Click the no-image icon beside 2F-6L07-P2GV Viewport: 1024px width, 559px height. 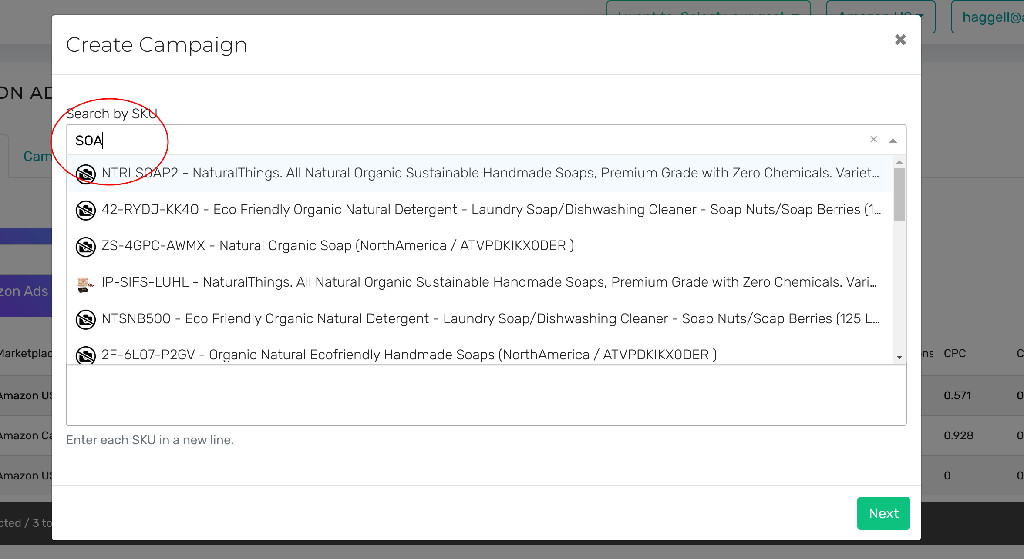point(86,355)
